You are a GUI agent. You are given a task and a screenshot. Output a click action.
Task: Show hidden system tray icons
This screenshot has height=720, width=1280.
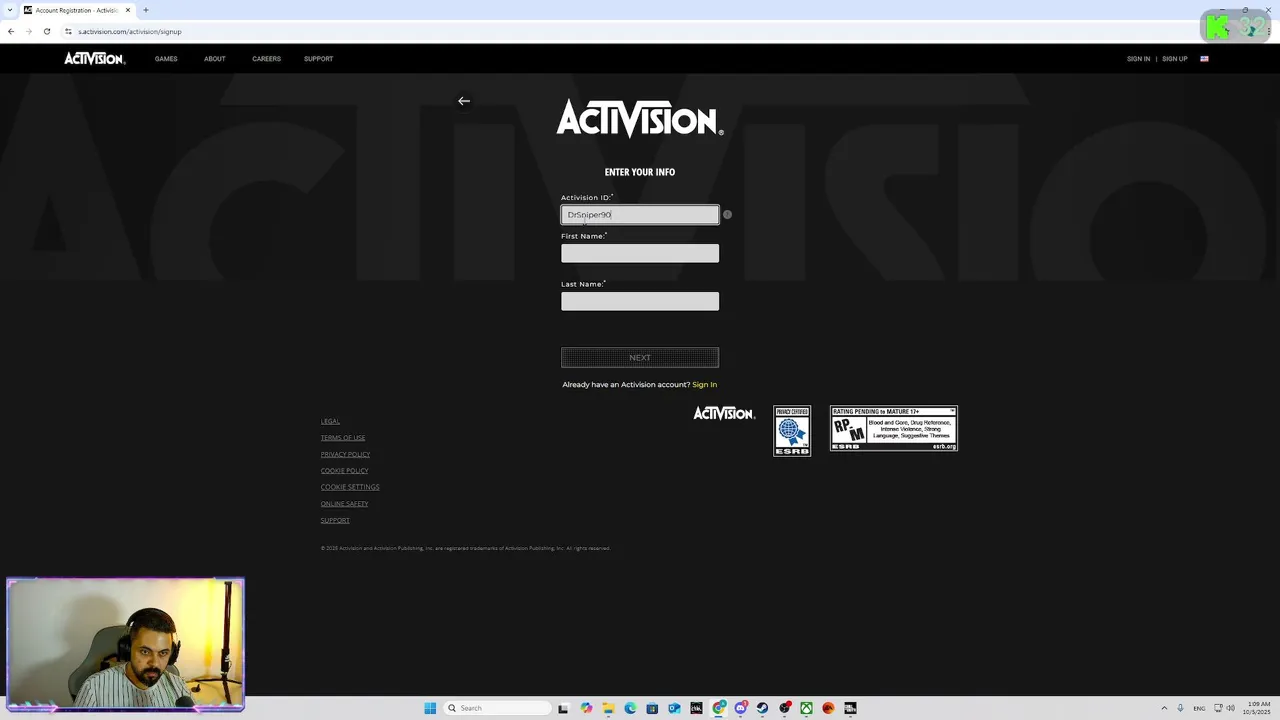pyautogui.click(x=1164, y=708)
